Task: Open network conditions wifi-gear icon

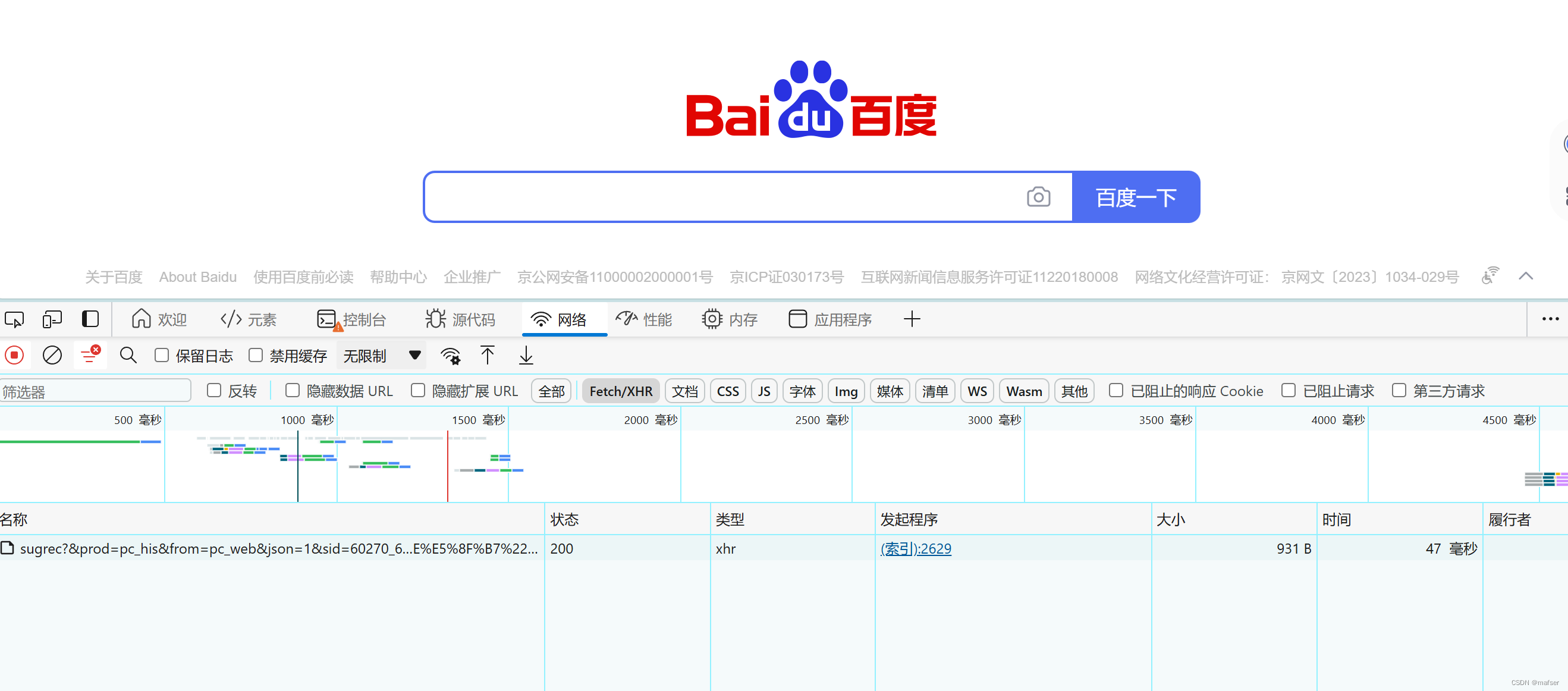Action: click(x=451, y=356)
